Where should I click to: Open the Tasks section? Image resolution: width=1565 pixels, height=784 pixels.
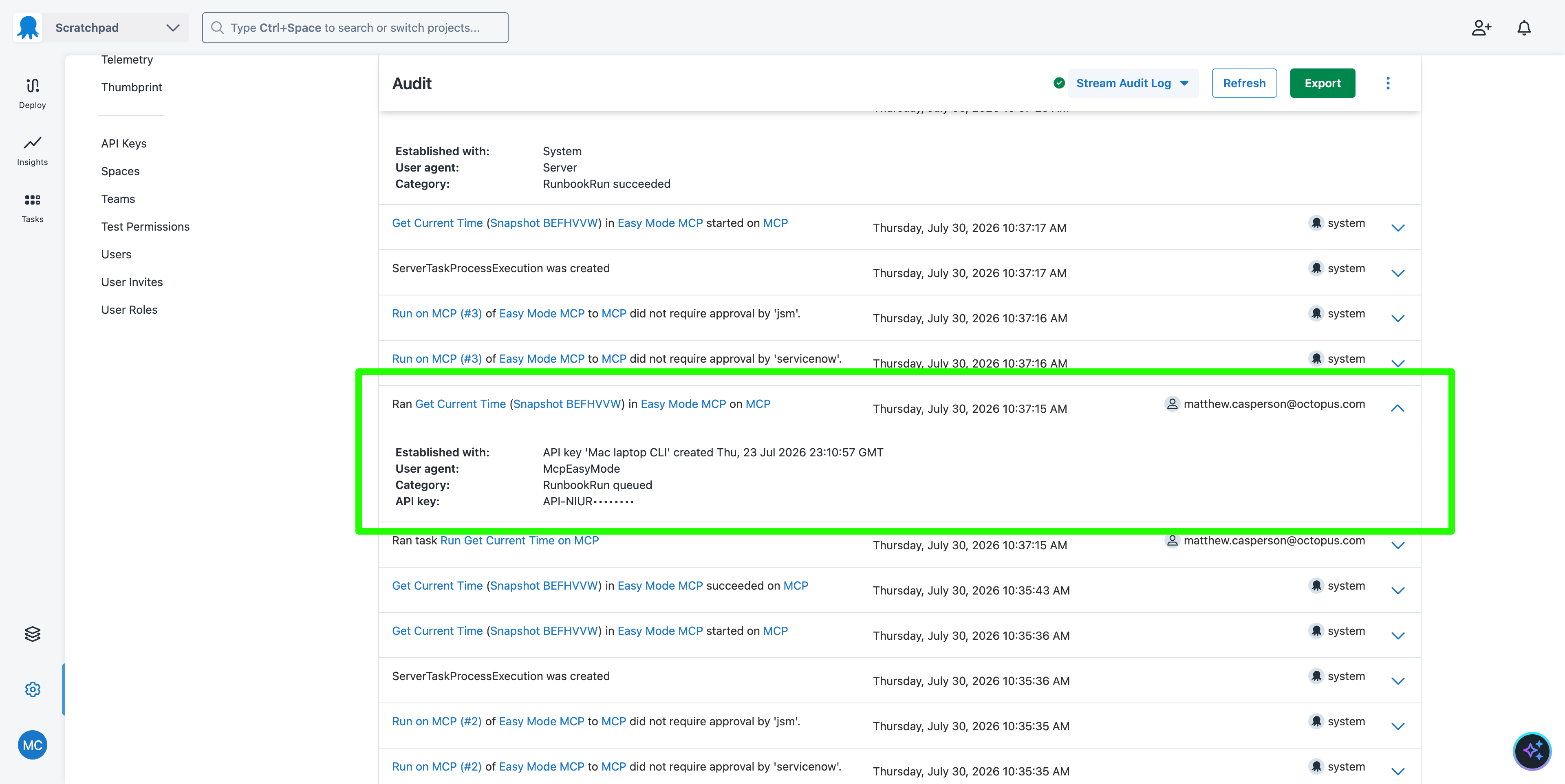click(32, 208)
